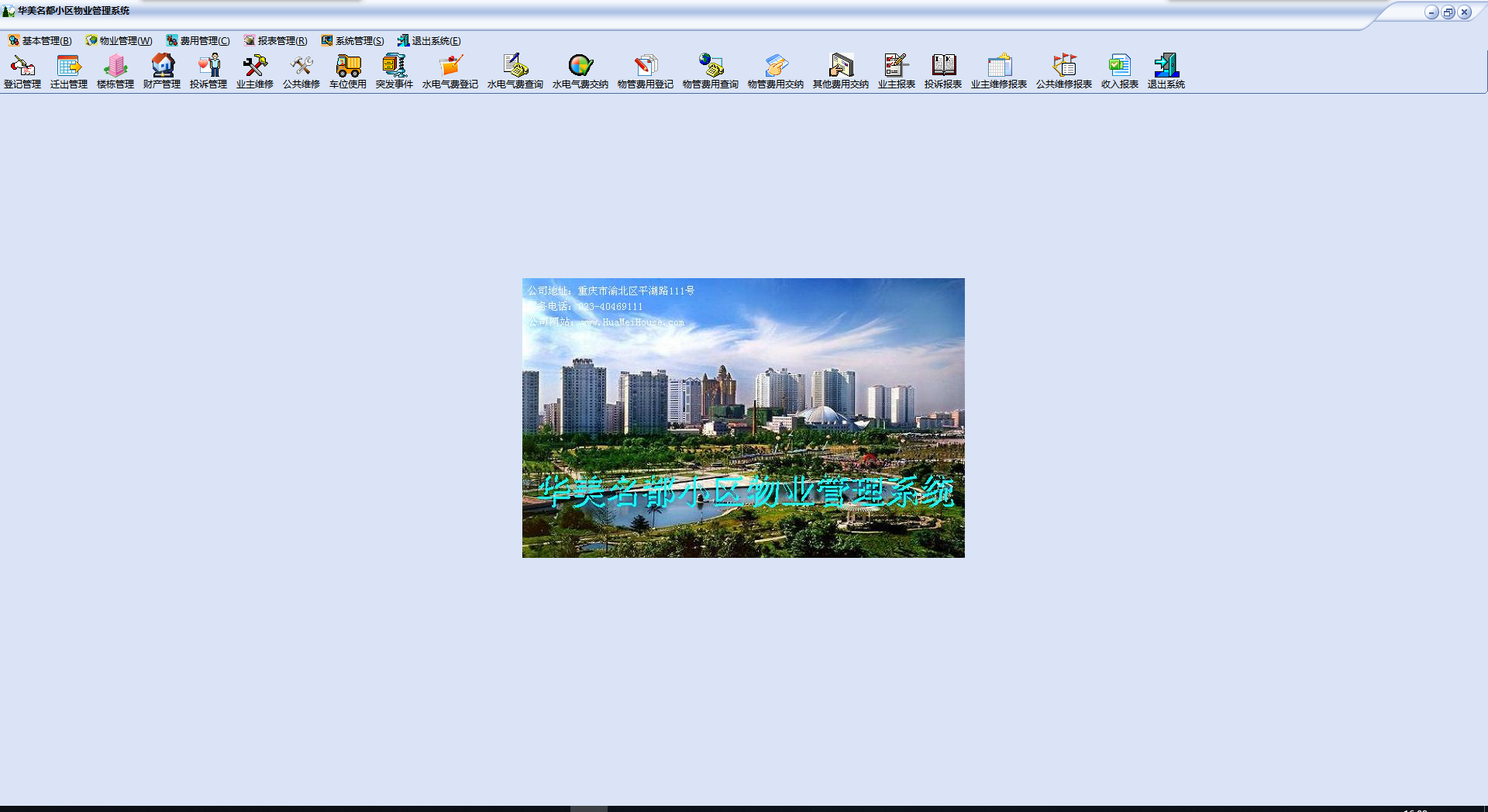Open 投诉管理 complaint management
This screenshot has height=812, width=1488.
(x=208, y=71)
